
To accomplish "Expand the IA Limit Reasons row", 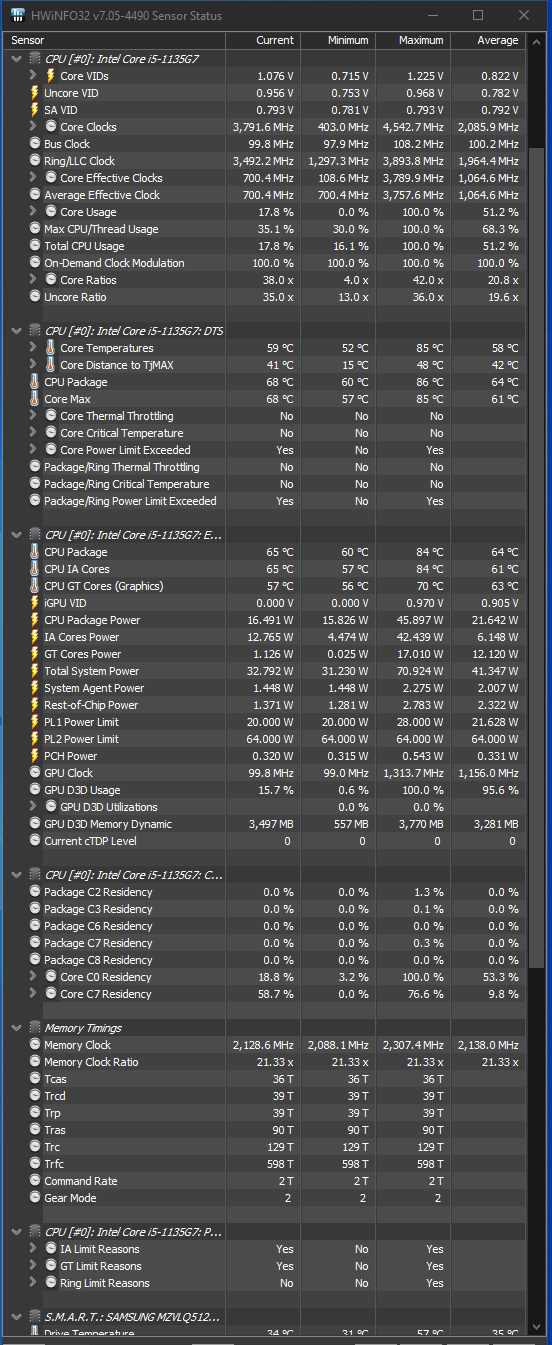I will [x=34, y=1249].
